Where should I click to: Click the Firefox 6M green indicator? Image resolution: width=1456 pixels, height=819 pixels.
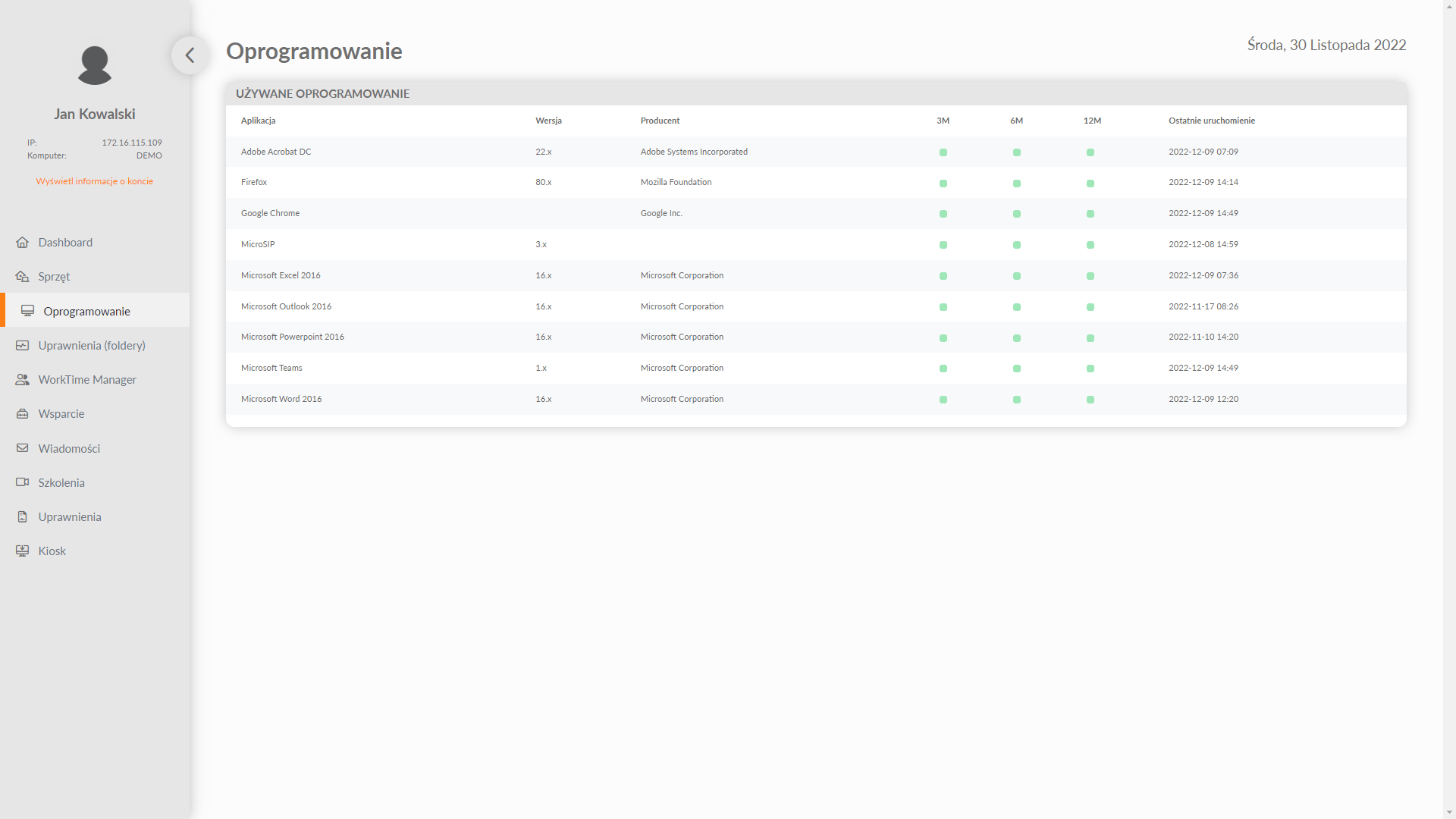point(1017,184)
